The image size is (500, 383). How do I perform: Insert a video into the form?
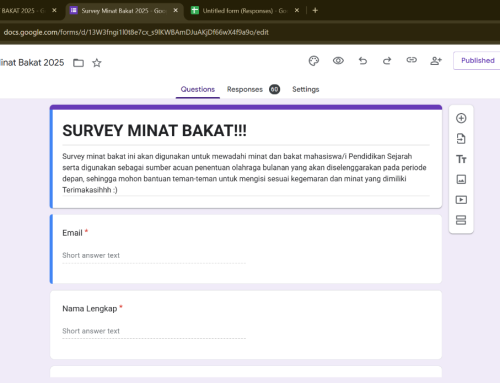(x=461, y=200)
